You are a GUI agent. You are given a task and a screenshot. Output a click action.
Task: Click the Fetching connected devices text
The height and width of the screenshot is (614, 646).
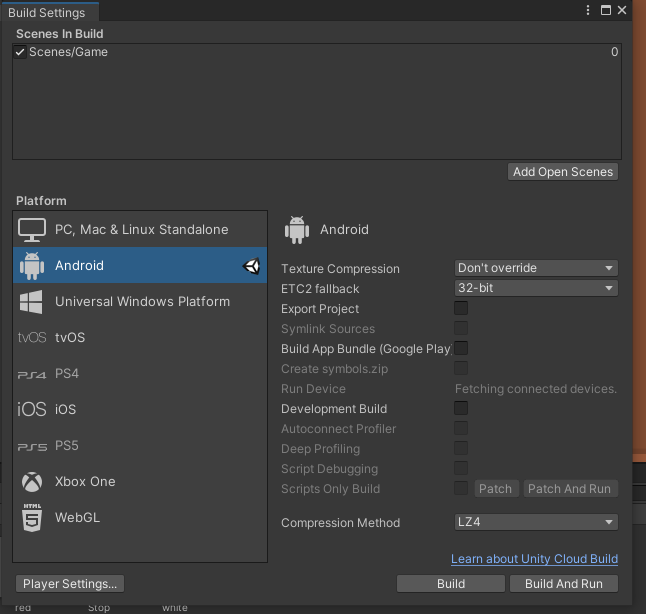coord(536,389)
